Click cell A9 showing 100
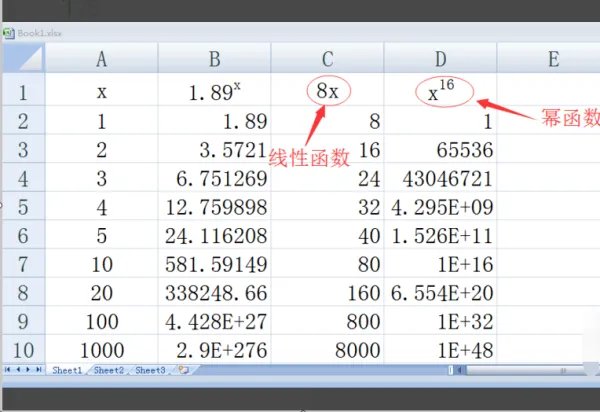Viewport: 600px width, 412px height. click(101, 321)
